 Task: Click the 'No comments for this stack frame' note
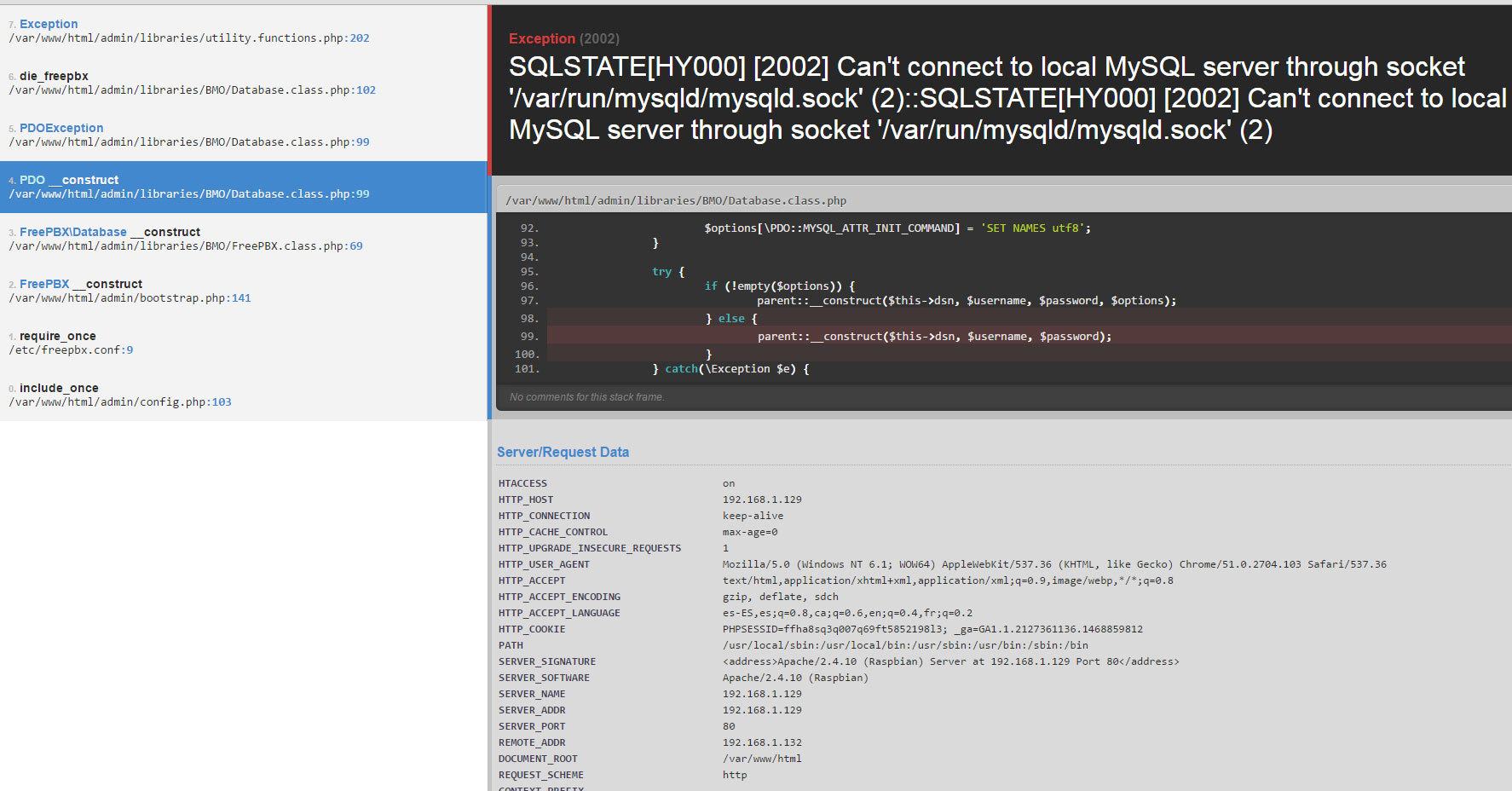[586, 397]
